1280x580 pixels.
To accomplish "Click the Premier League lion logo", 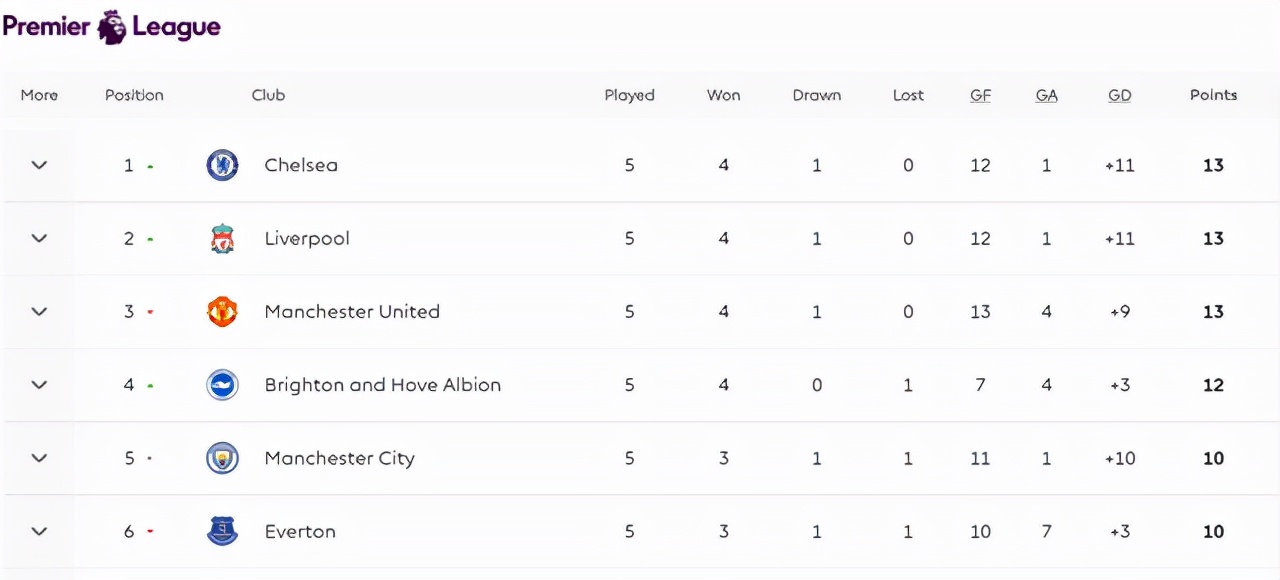I will (112, 27).
